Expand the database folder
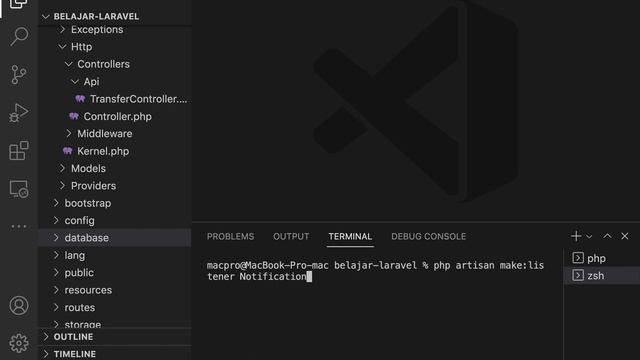 tap(56, 238)
